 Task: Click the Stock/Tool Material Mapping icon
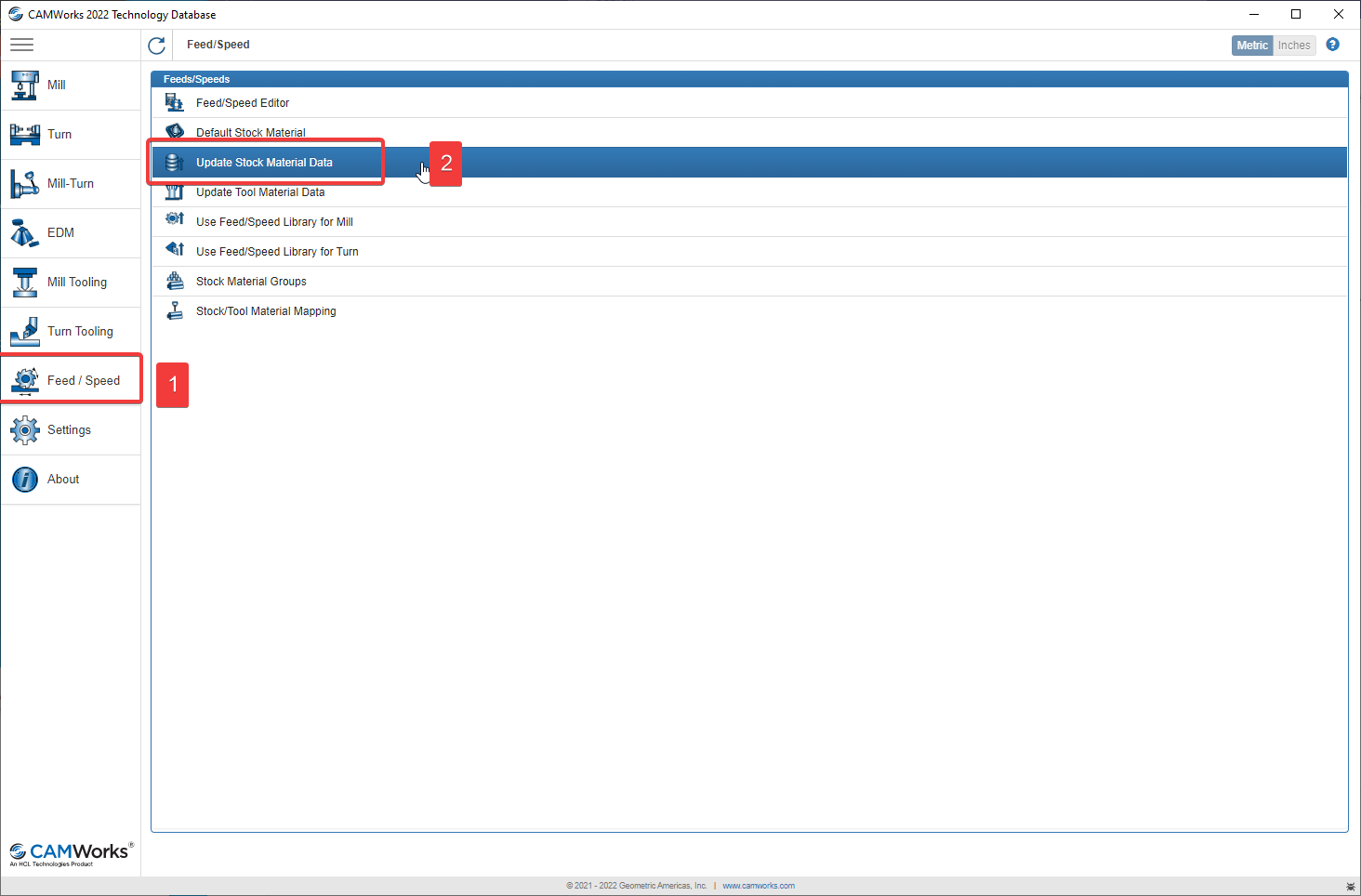175,310
